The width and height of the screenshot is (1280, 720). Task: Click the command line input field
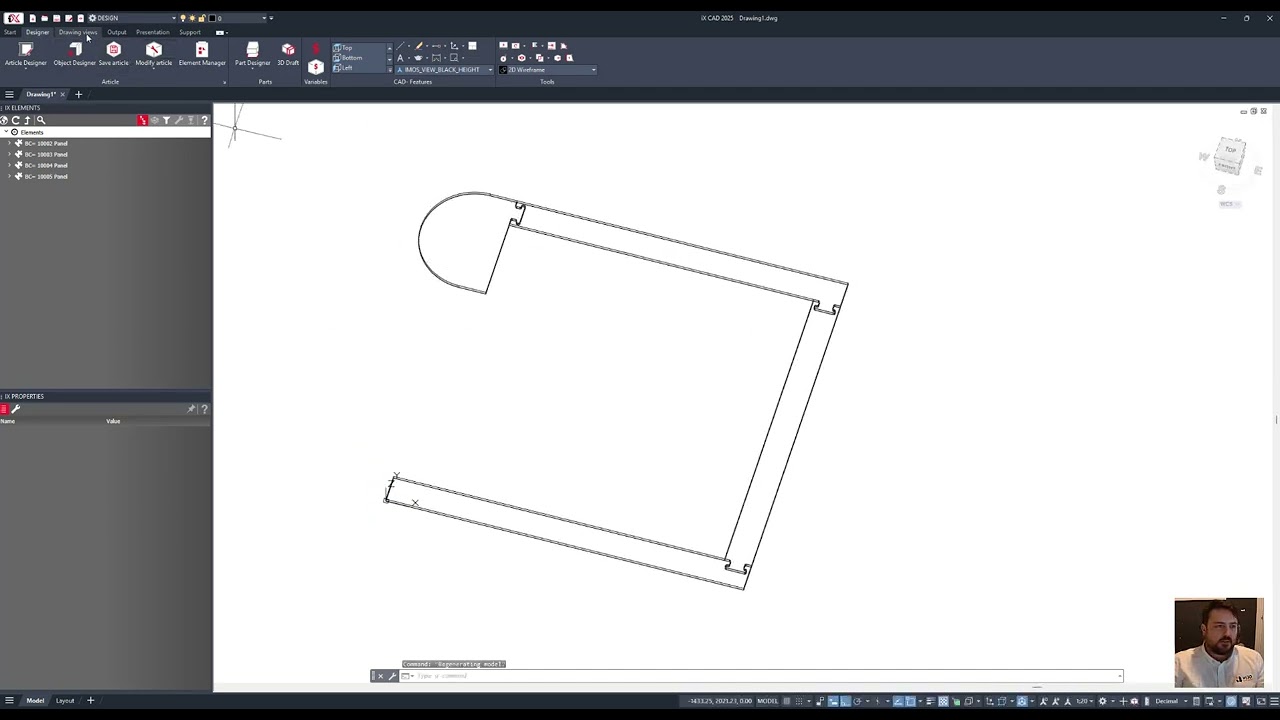coord(765,676)
